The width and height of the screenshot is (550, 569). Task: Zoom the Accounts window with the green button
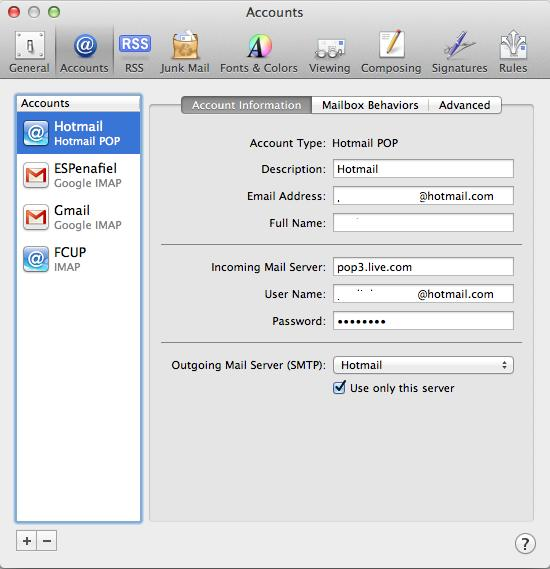click(x=54, y=12)
